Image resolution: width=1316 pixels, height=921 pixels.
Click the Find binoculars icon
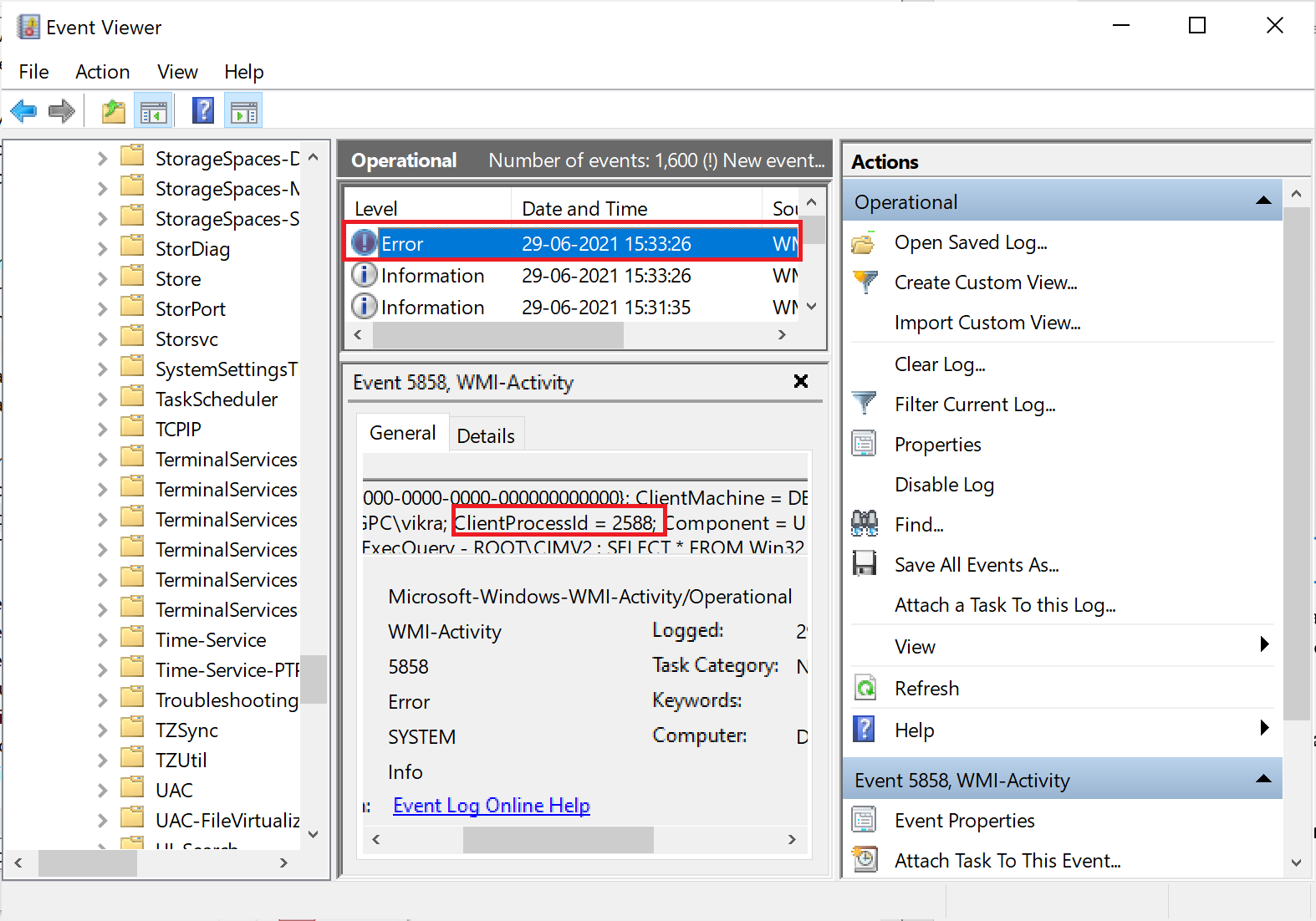coord(864,525)
